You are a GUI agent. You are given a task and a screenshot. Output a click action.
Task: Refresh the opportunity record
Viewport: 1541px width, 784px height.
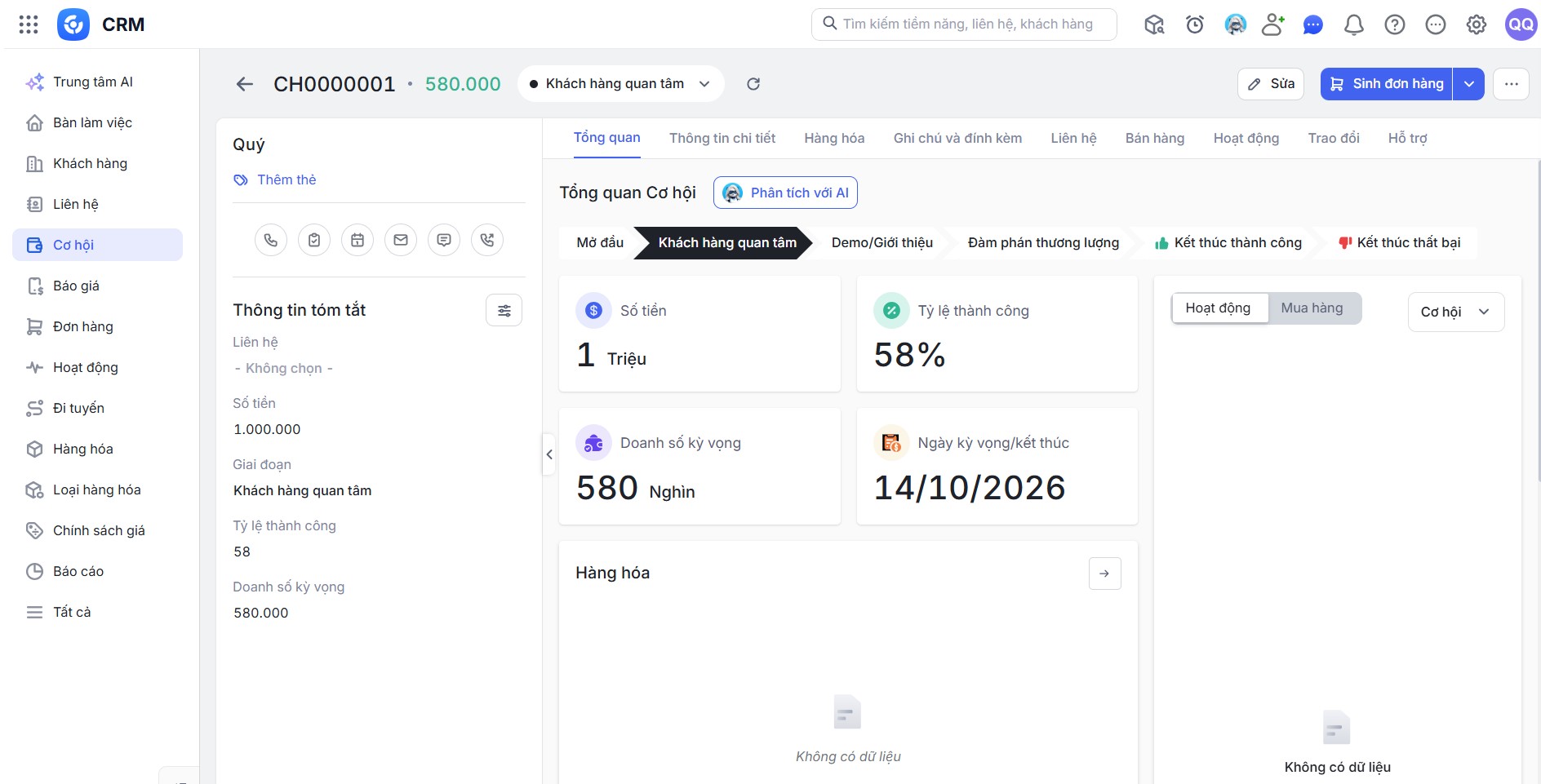753,84
